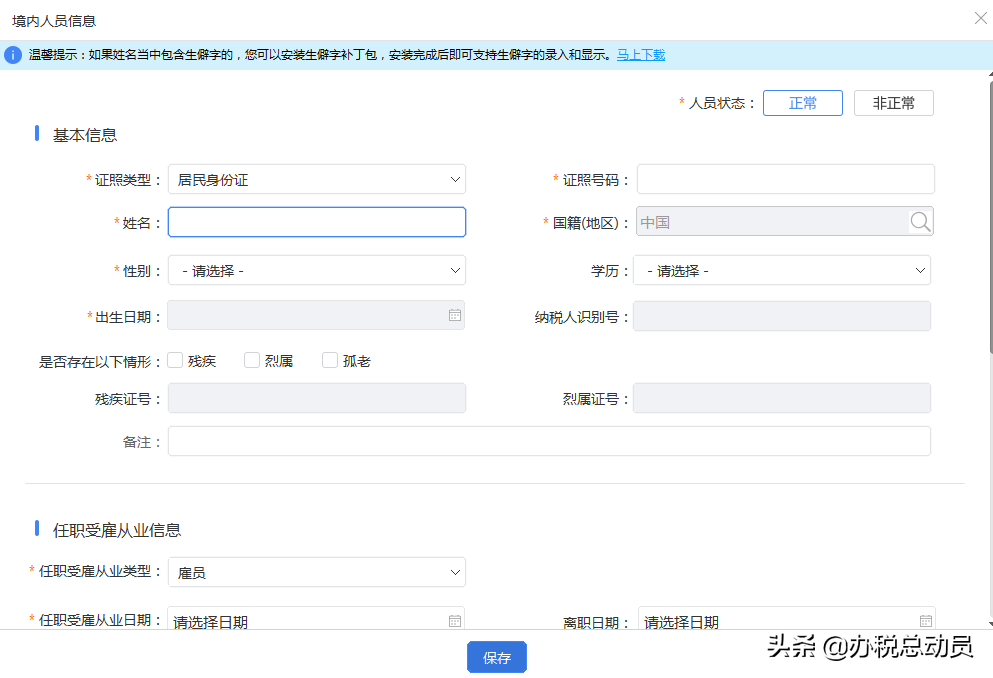Open the date picker for 任职受雇从业日期
The image size is (993, 678).
pos(455,620)
